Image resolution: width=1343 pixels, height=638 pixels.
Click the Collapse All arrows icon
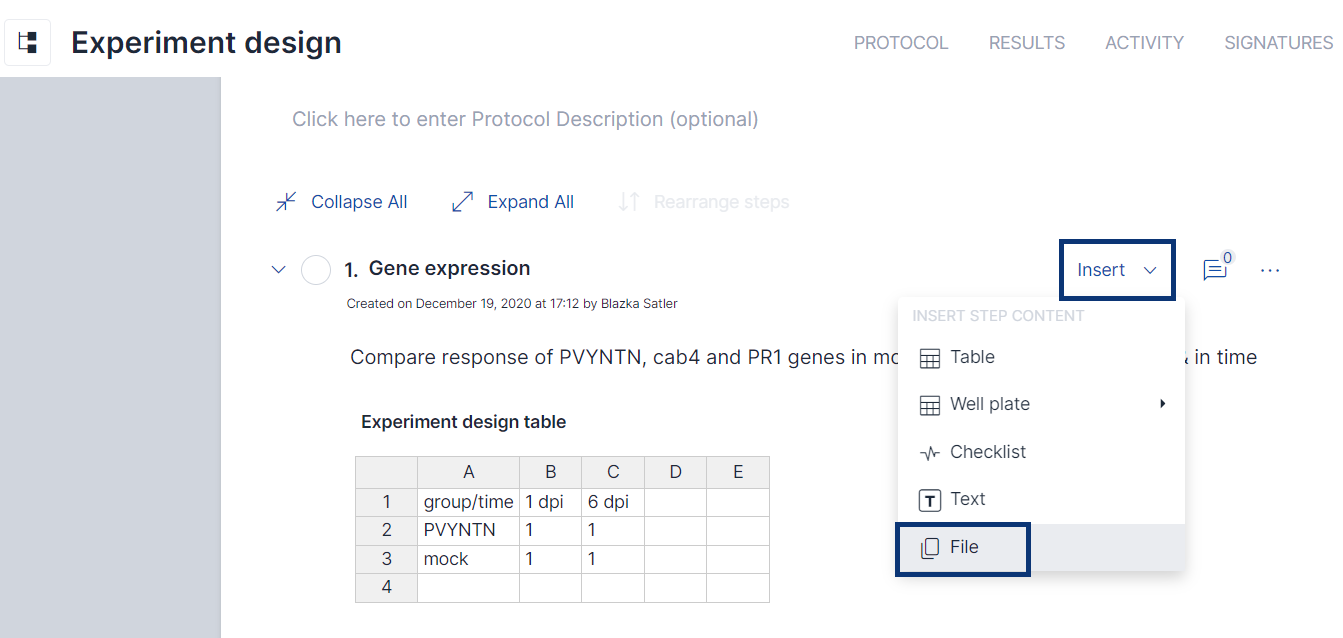pos(285,201)
